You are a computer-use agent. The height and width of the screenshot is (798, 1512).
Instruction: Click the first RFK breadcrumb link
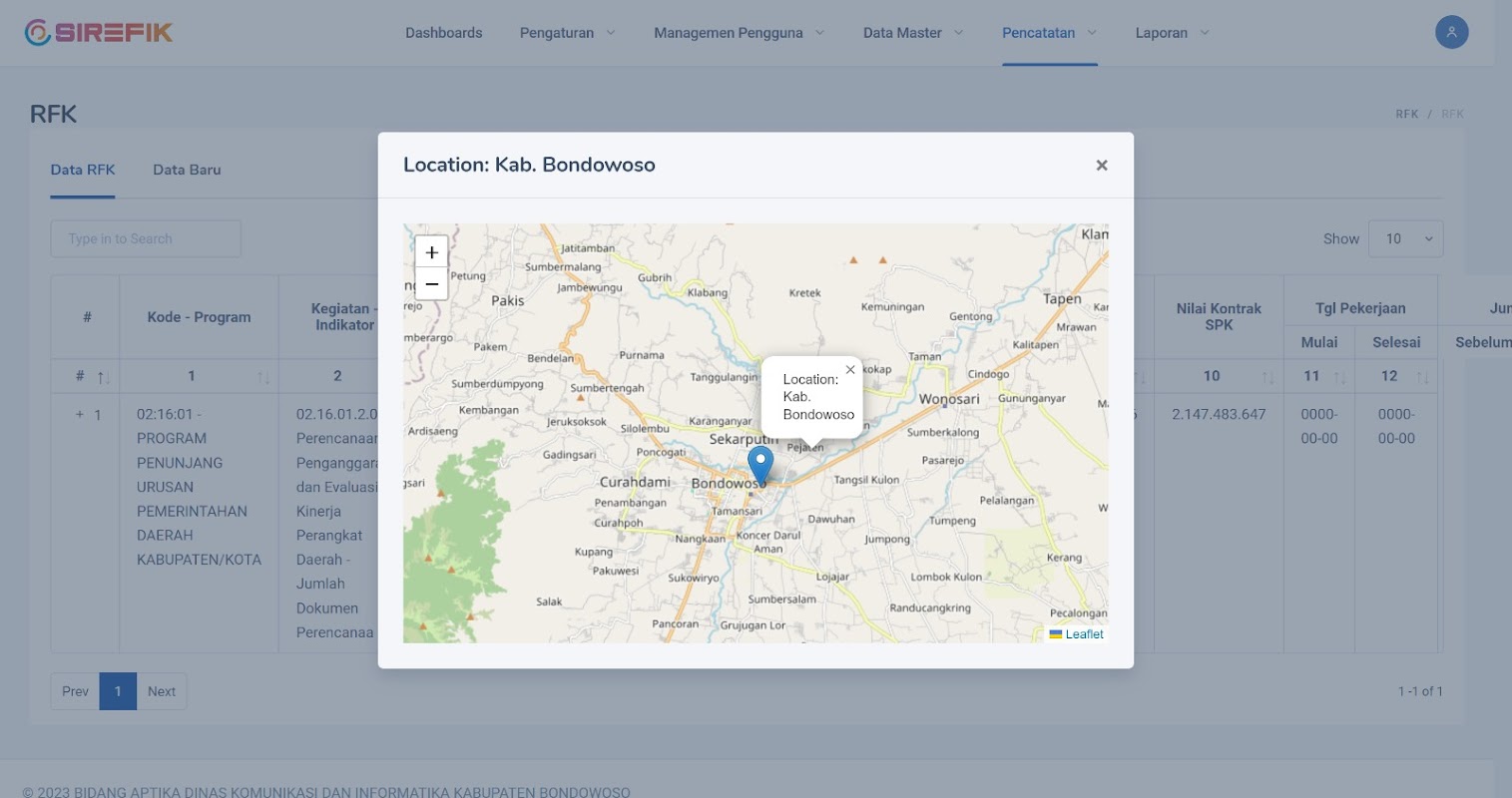(1406, 114)
